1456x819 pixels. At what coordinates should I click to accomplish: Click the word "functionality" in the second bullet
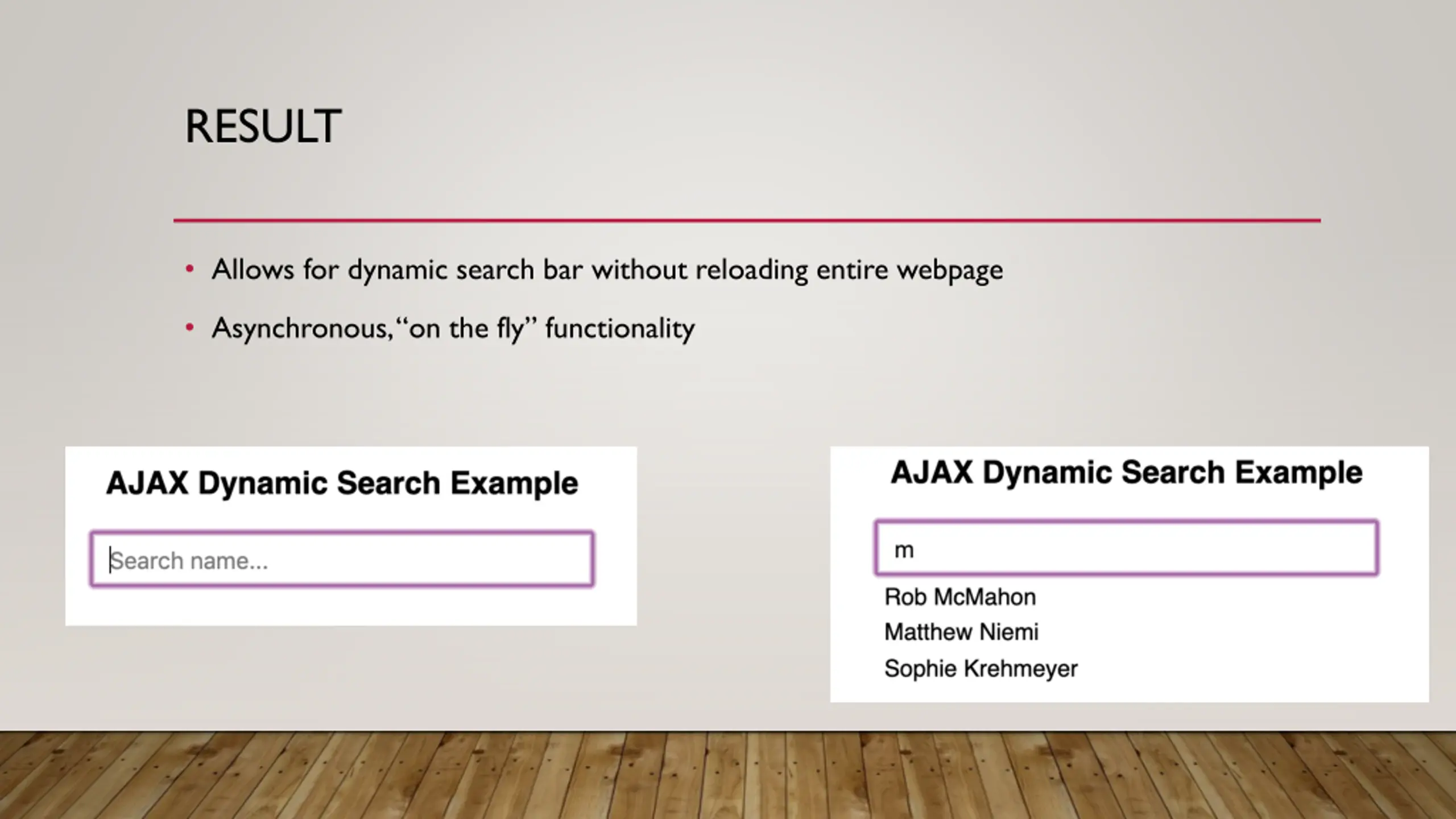tap(620, 329)
